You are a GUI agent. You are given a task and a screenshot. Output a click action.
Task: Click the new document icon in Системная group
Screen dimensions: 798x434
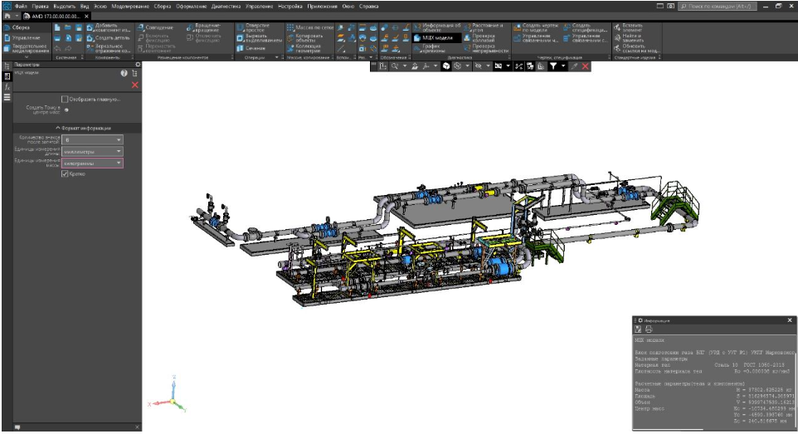(58, 27)
